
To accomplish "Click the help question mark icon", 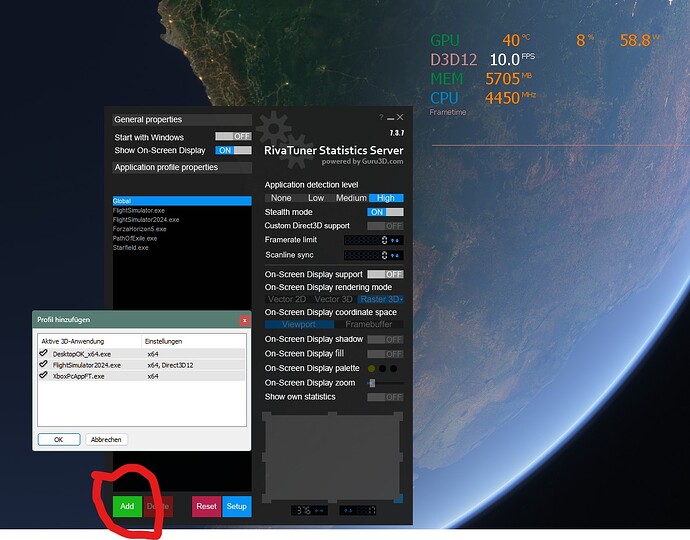I will click(381, 118).
